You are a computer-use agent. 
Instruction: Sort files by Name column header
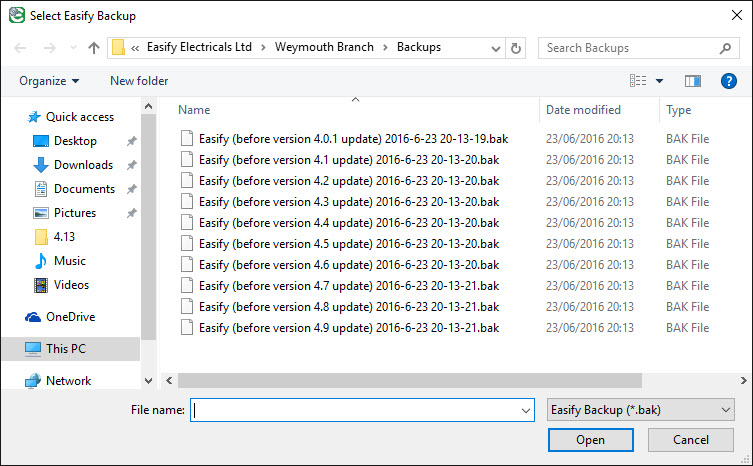(x=194, y=110)
